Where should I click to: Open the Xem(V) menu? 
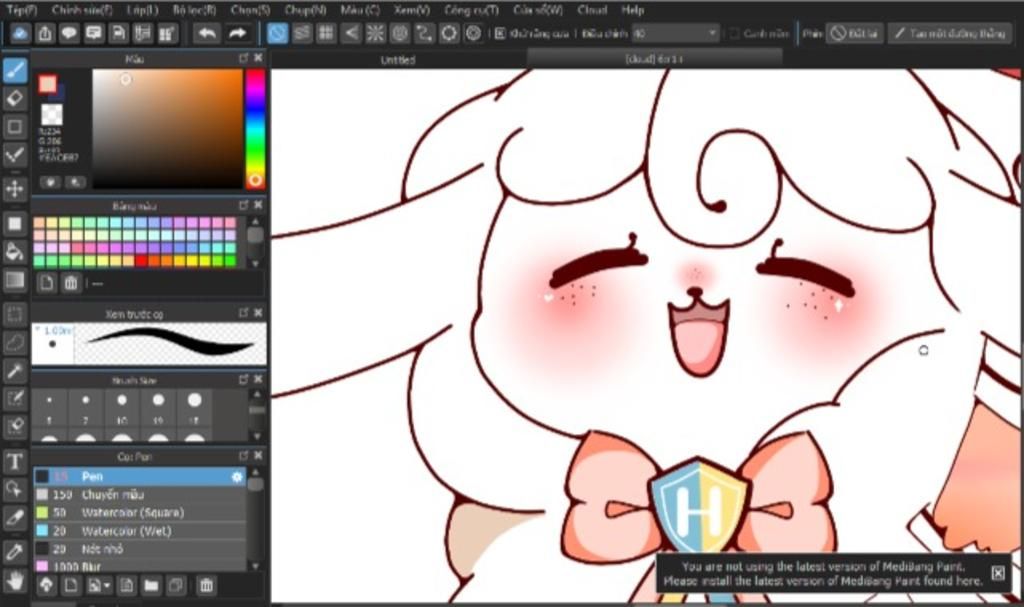point(411,10)
